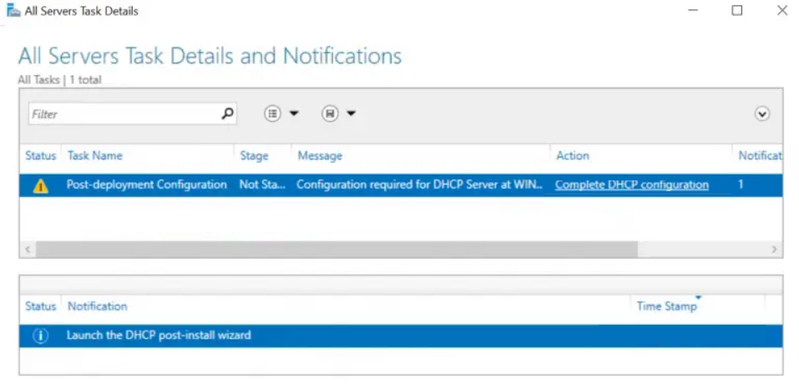Expand the save query dropdown arrow
The image size is (799, 390).
coord(351,114)
